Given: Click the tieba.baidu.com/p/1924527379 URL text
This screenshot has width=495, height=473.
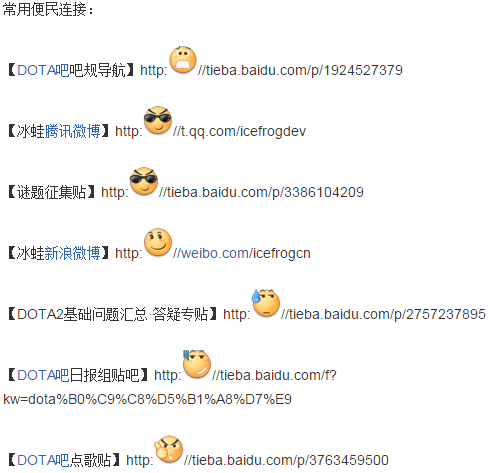Looking at the screenshot, I should (x=300, y=71).
